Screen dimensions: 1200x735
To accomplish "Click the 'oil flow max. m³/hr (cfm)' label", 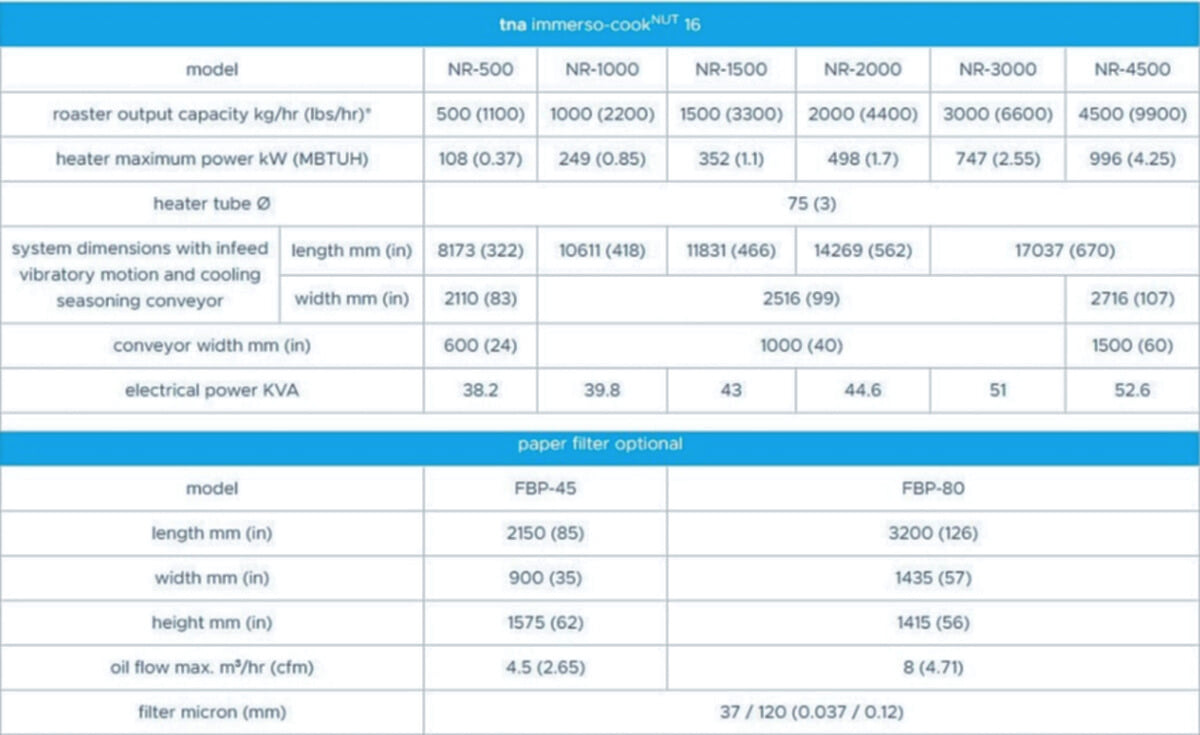I will 211,668.
